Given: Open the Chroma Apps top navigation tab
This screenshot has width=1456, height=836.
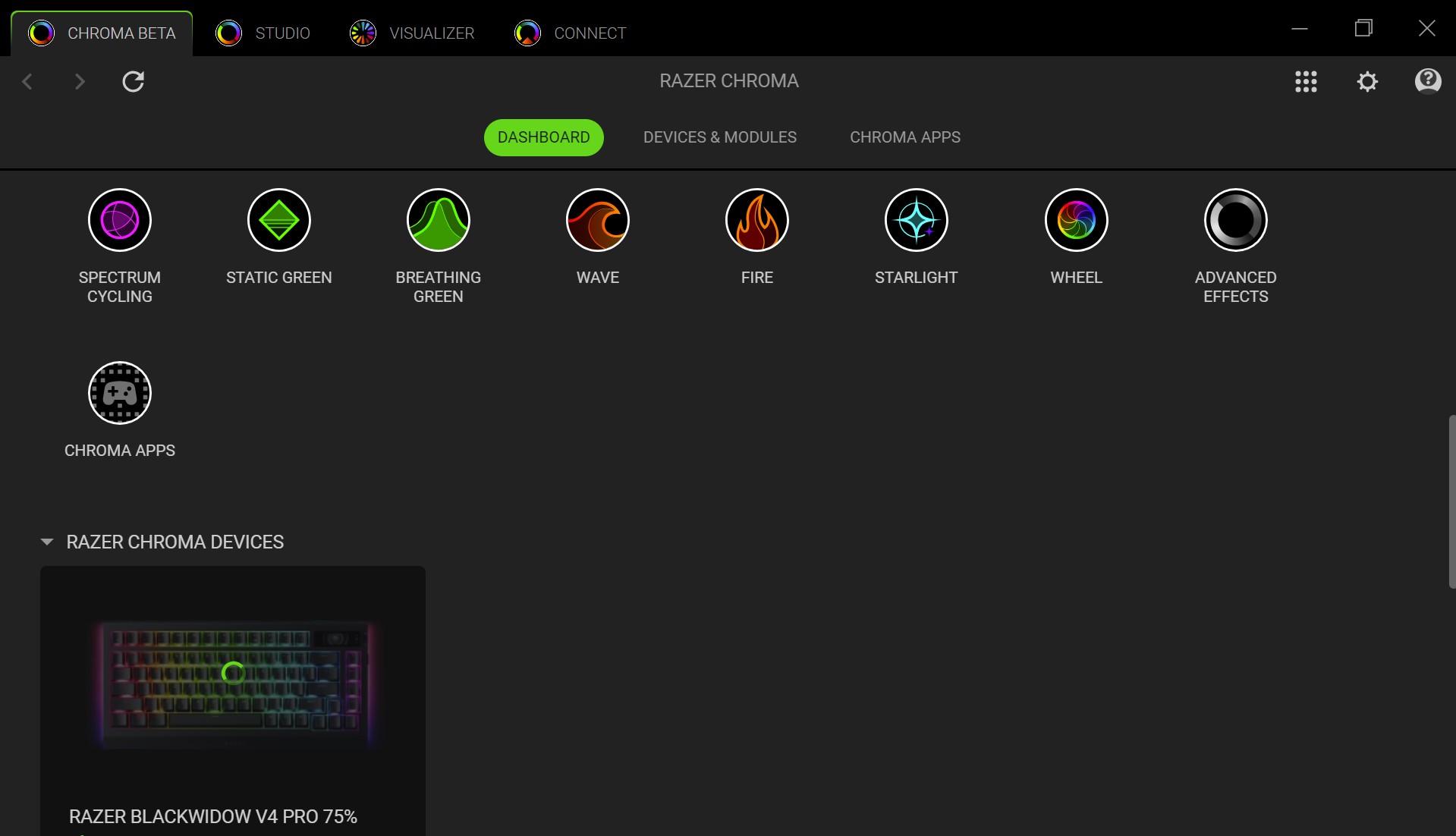Looking at the screenshot, I should [x=905, y=137].
